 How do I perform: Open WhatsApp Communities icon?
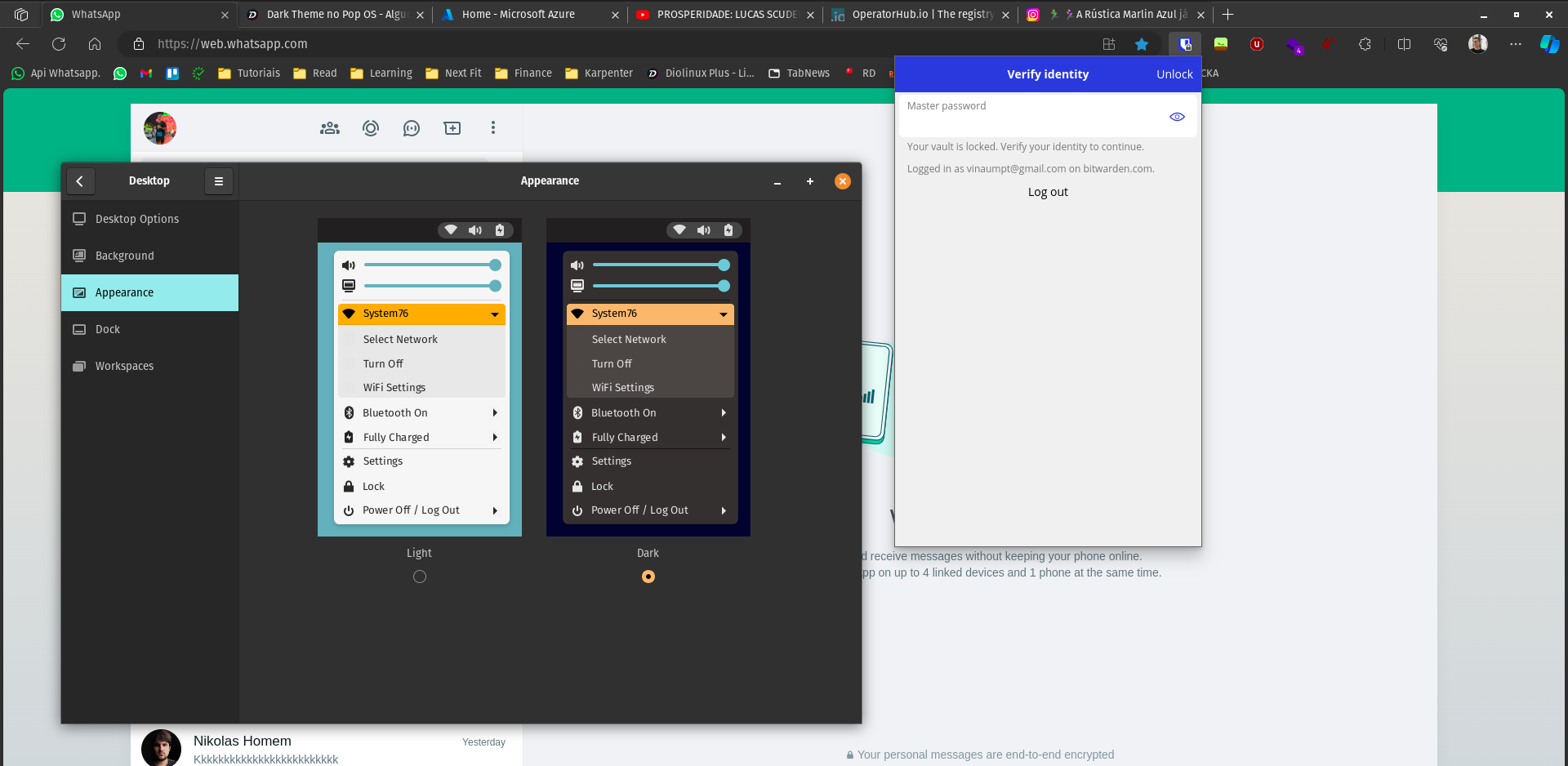click(330, 128)
